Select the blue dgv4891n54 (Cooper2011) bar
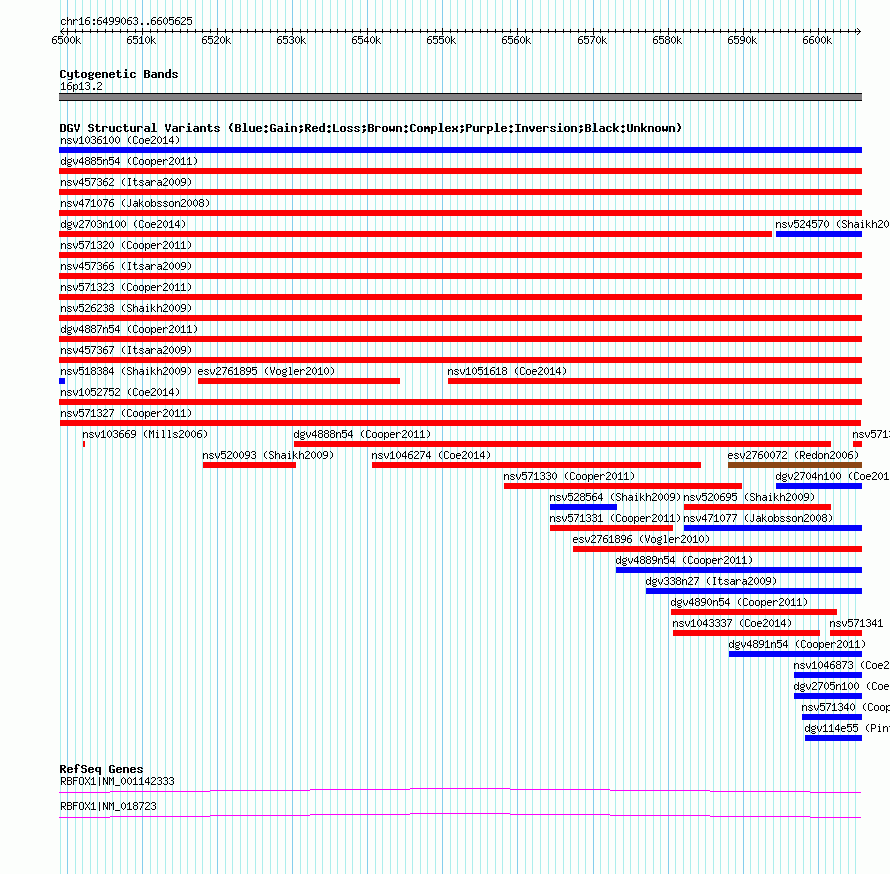Screen dimensions: 890x874 pyautogui.click(x=795, y=654)
